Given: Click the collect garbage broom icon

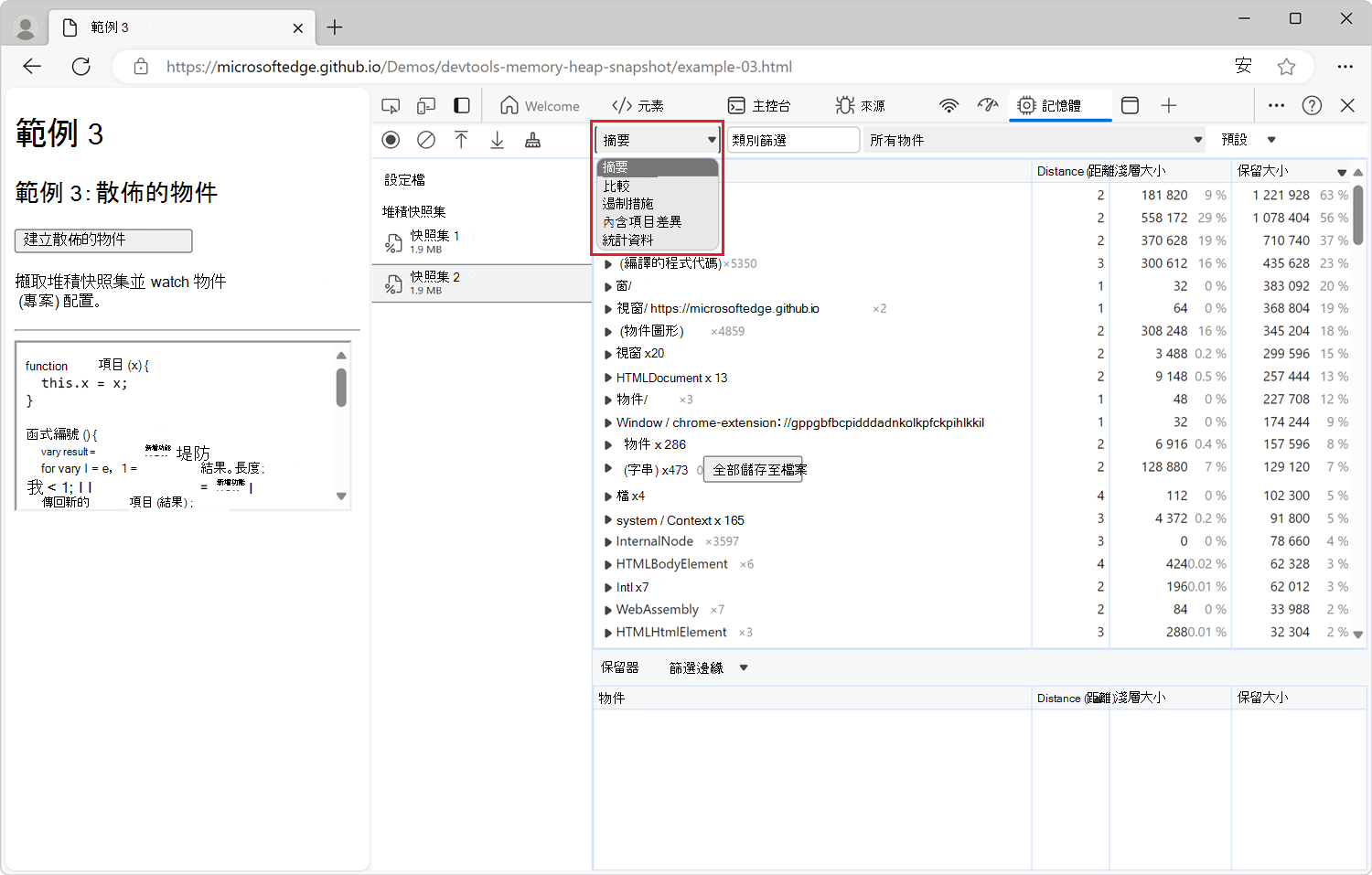Looking at the screenshot, I should [532, 140].
